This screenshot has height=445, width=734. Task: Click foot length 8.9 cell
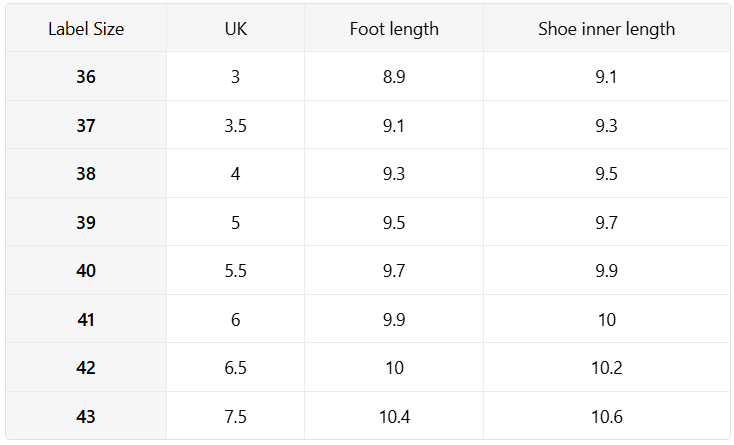394,77
